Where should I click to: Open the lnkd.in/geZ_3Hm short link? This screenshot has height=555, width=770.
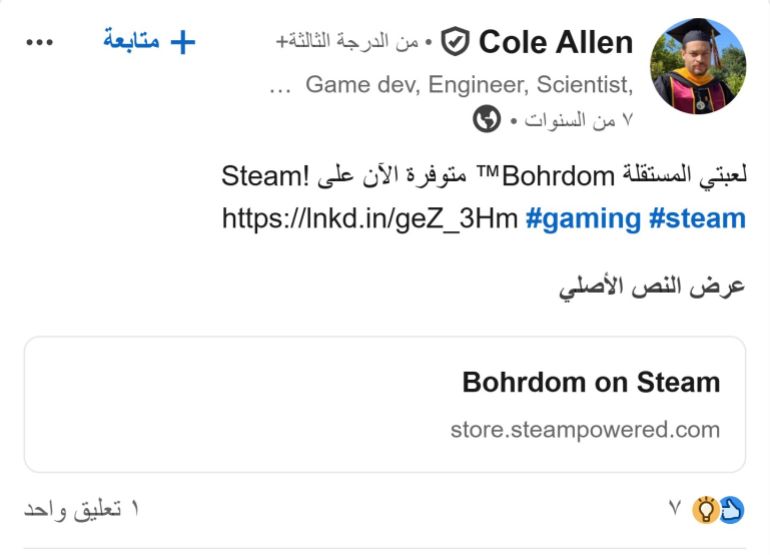pyautogui.click(x=369, y=219)
